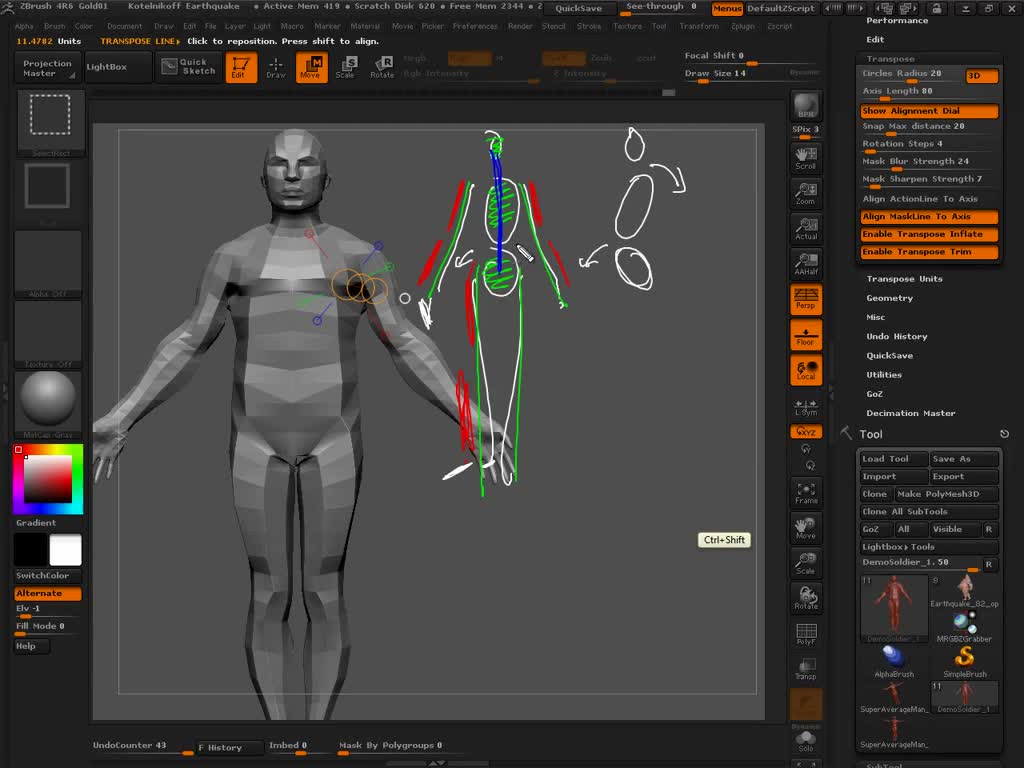This screenshot has height=768, width=1024.
Task: Toggle PolyF polyframe display
Action: point(806,633)
